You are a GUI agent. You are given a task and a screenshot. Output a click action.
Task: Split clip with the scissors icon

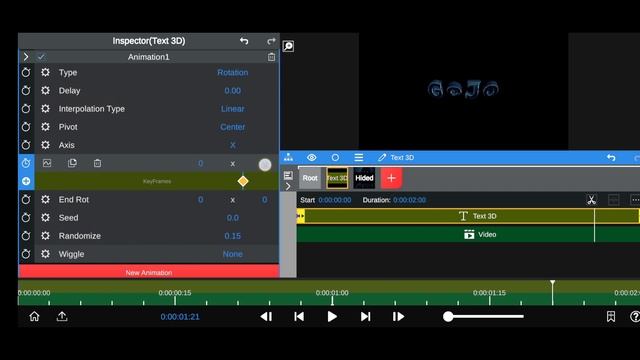click(x=591, y=200)
